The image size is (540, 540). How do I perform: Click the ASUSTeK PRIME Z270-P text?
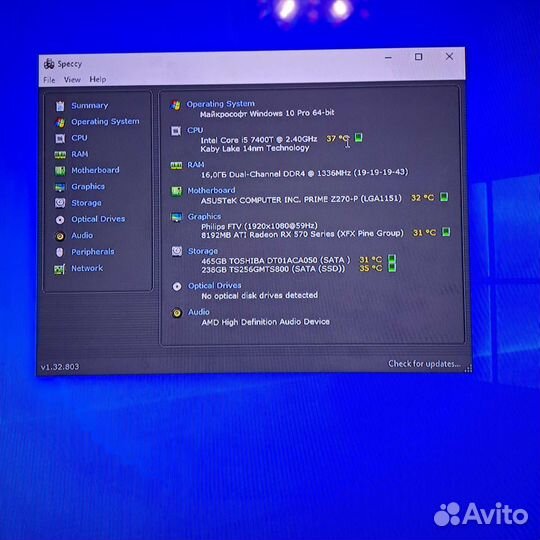coord(301,199)
